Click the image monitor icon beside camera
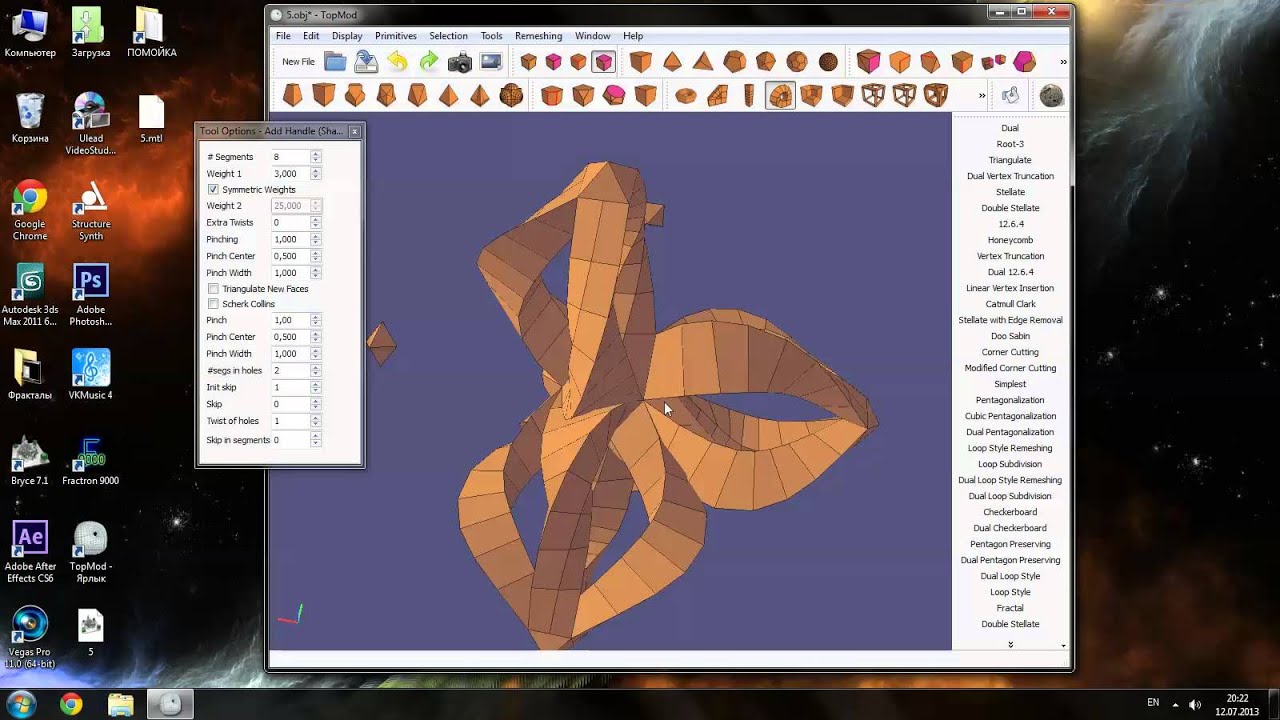 tap(490, 62)
